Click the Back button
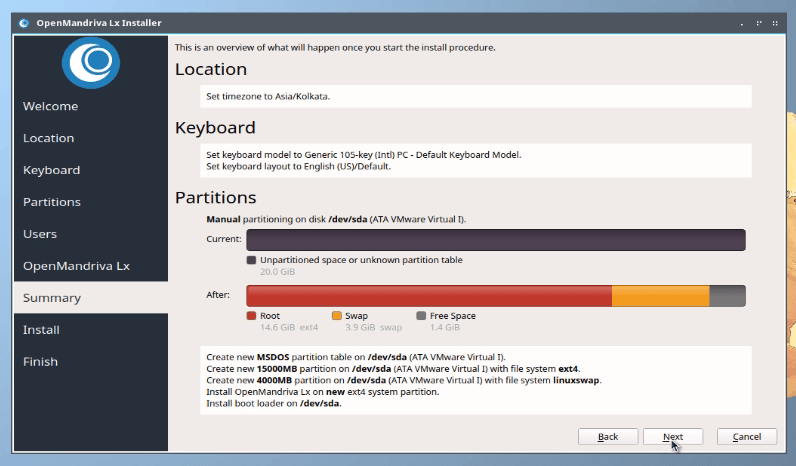This screenshot has width=796, height=466. click(608, 437)
